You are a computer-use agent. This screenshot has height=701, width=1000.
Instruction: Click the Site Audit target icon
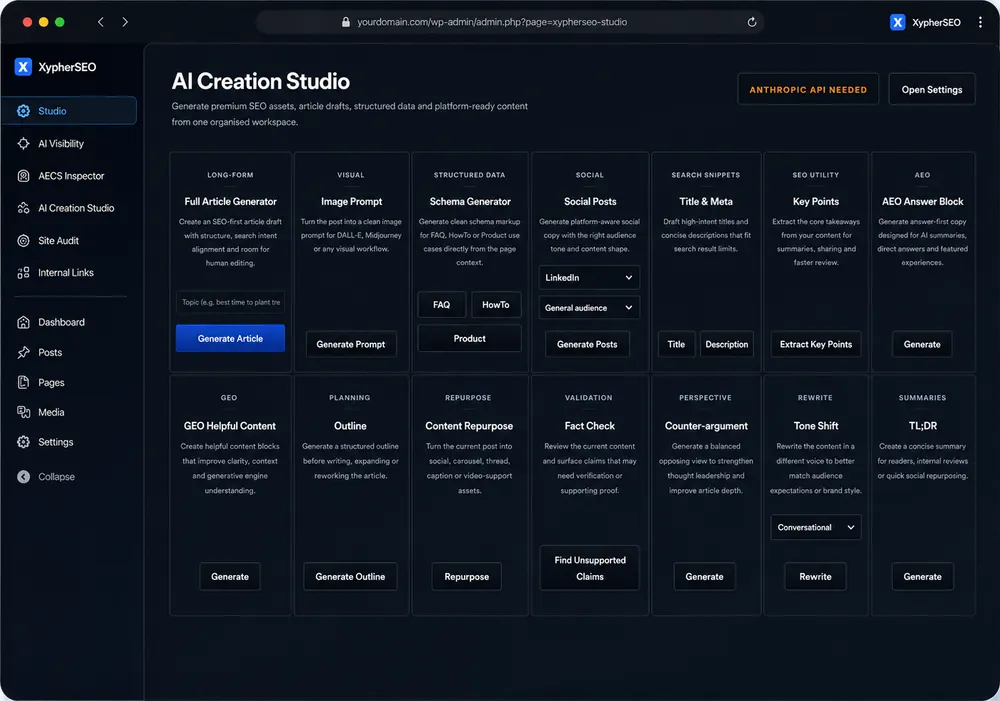click(24, 240)
